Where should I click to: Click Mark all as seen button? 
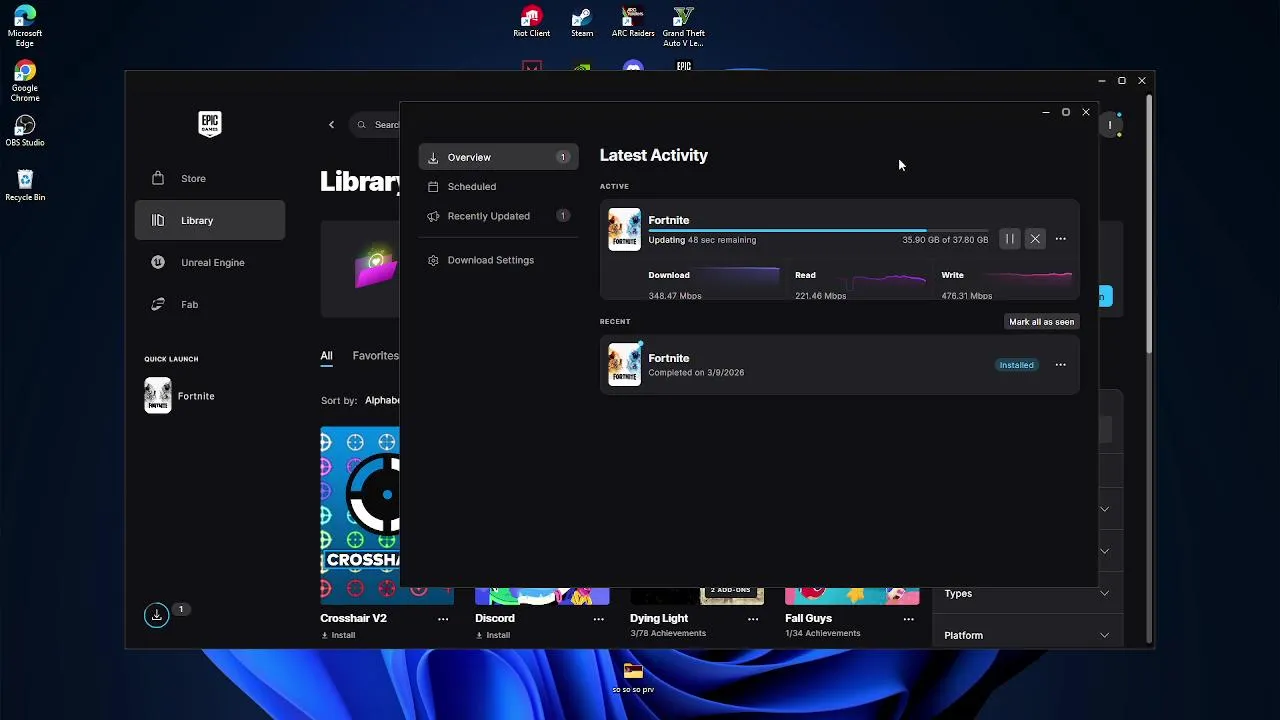1041,322
